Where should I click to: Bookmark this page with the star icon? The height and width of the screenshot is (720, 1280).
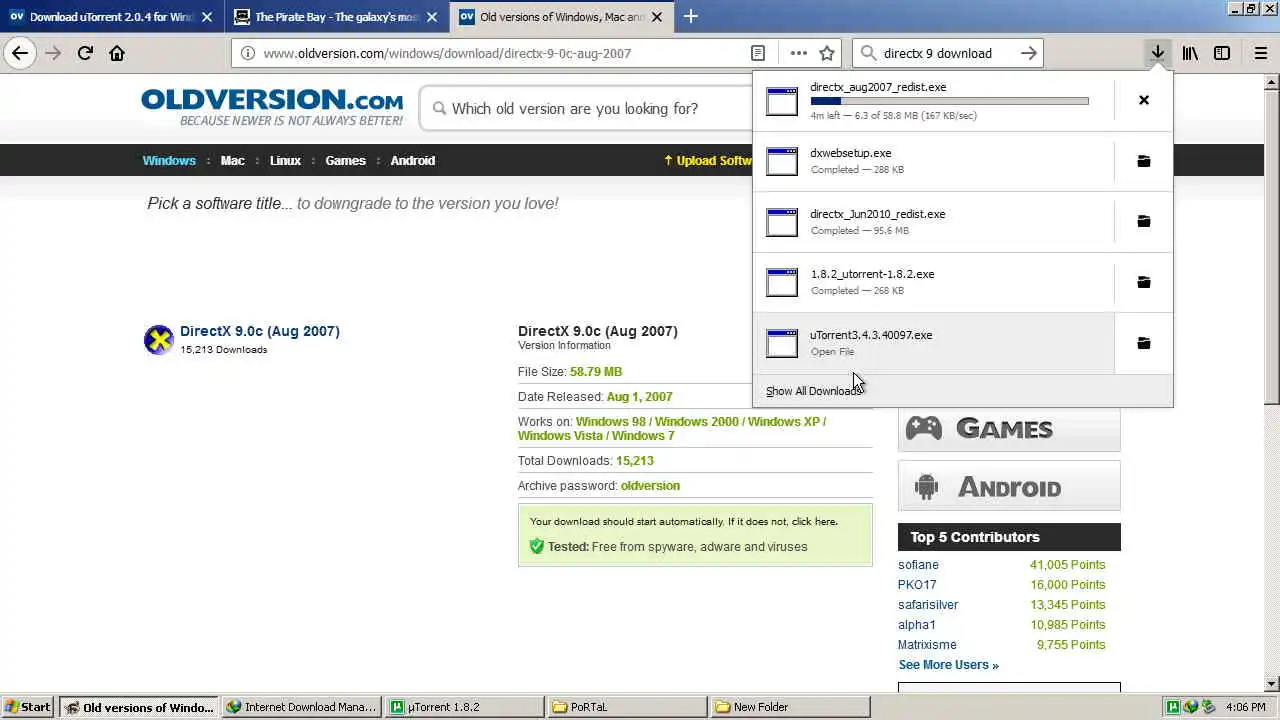[x=827, y=53]
